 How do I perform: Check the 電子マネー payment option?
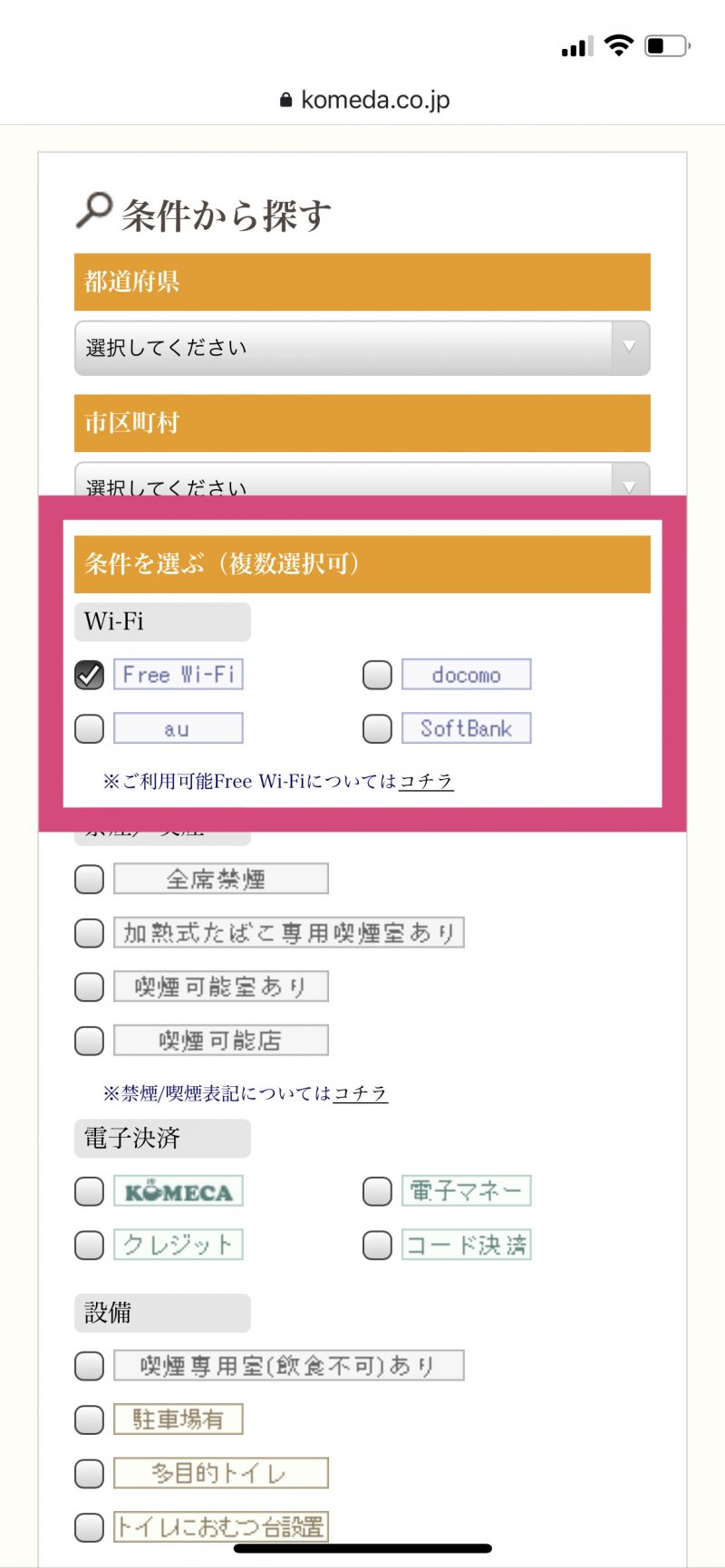[x=376, y=1191]
